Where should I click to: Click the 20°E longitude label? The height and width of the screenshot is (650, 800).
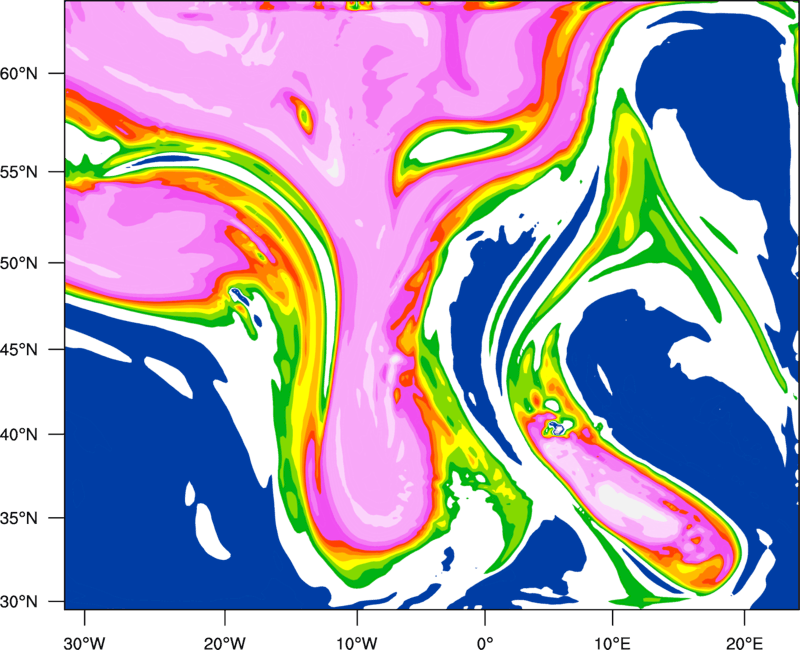coord(744,642)
